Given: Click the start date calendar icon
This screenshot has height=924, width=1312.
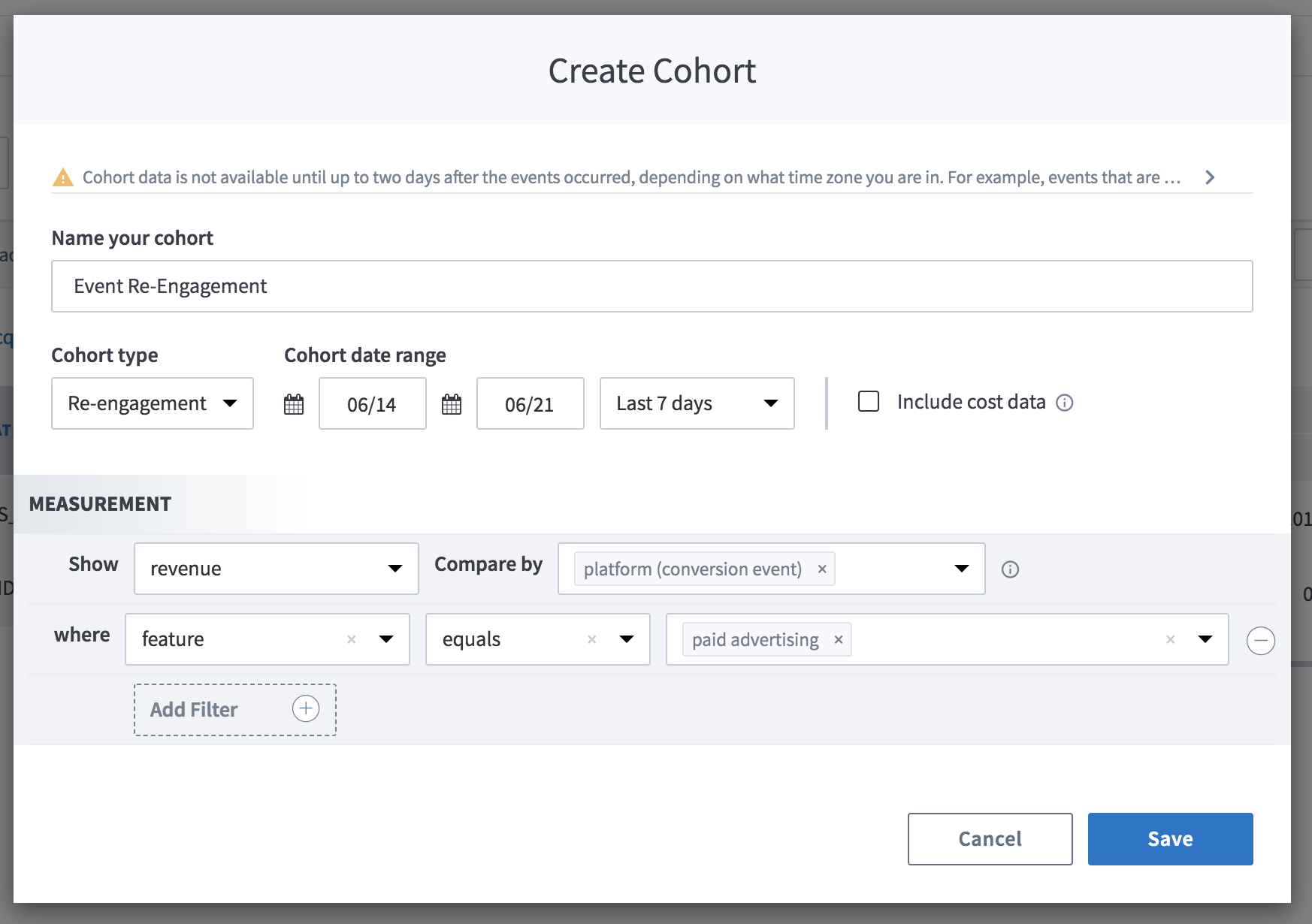Looking at the screenshot, I should tap(294, 404).
